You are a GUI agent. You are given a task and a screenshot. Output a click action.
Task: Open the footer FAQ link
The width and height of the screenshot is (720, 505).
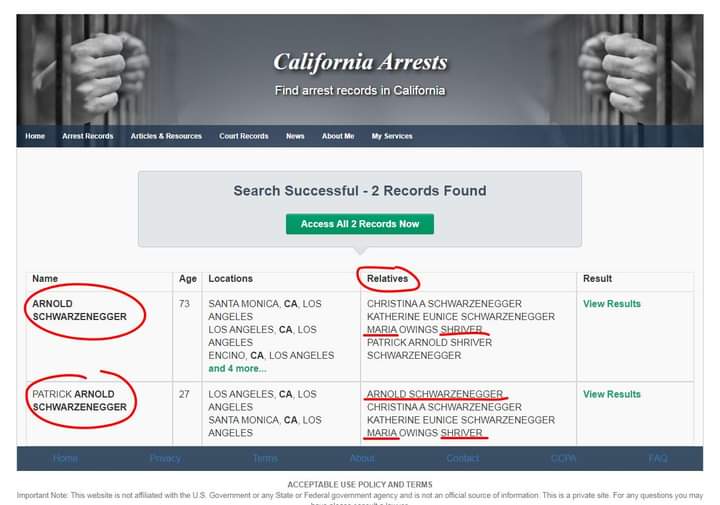point(657,458)
